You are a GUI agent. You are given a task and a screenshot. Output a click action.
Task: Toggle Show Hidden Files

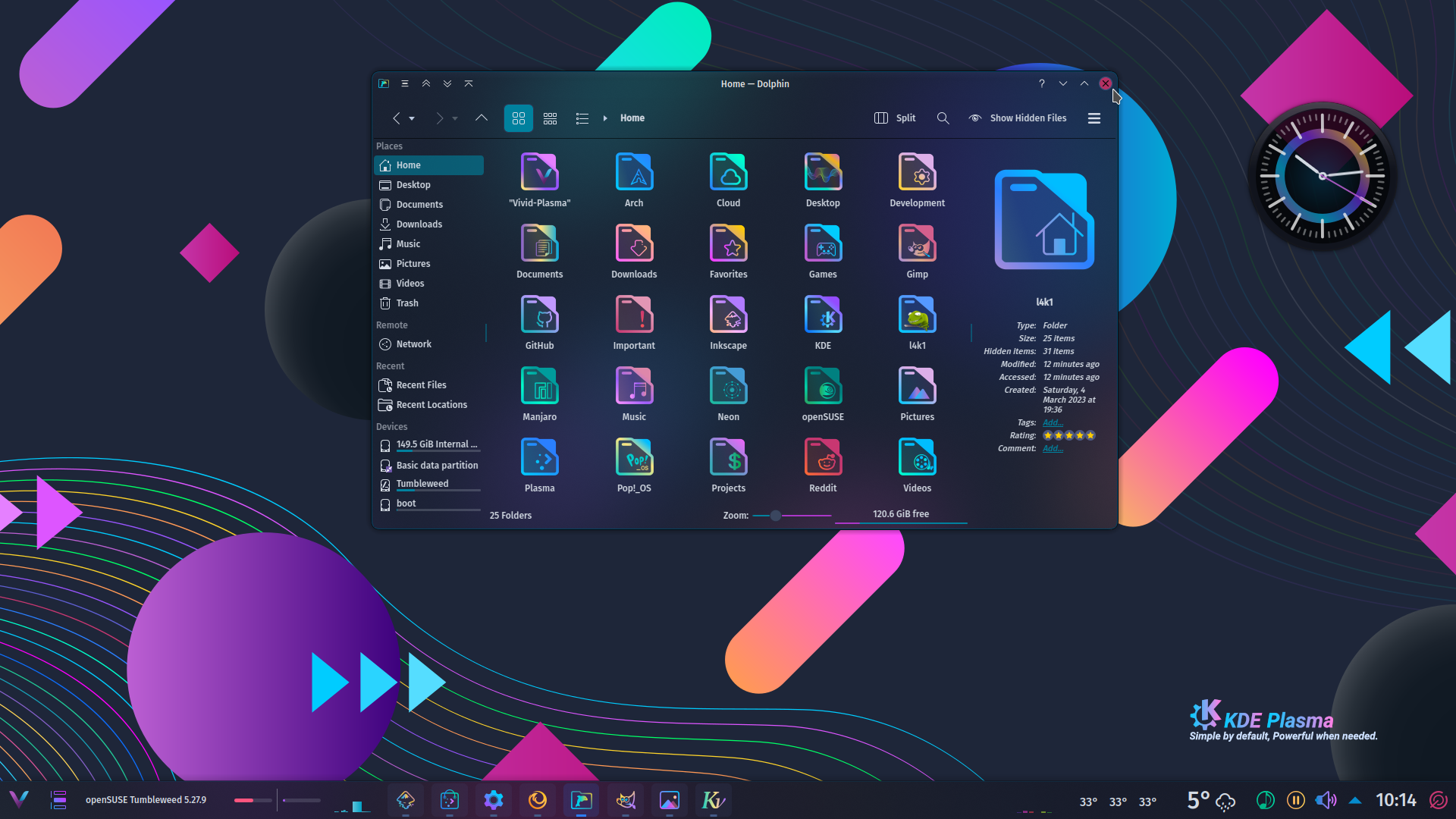click(1018, 118)
